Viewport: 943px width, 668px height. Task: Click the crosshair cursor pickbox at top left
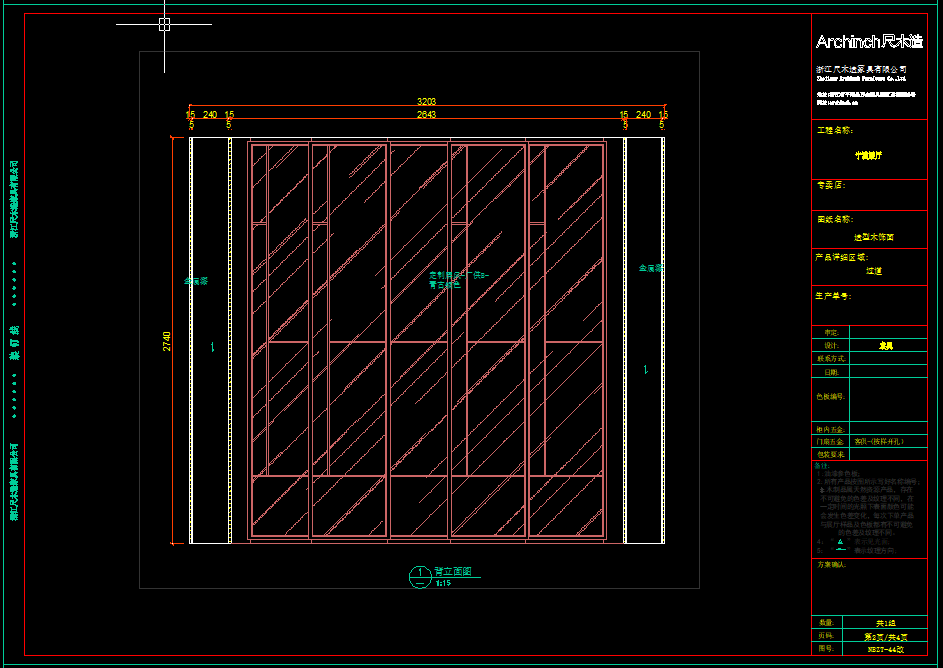click(x=164, y=24)
